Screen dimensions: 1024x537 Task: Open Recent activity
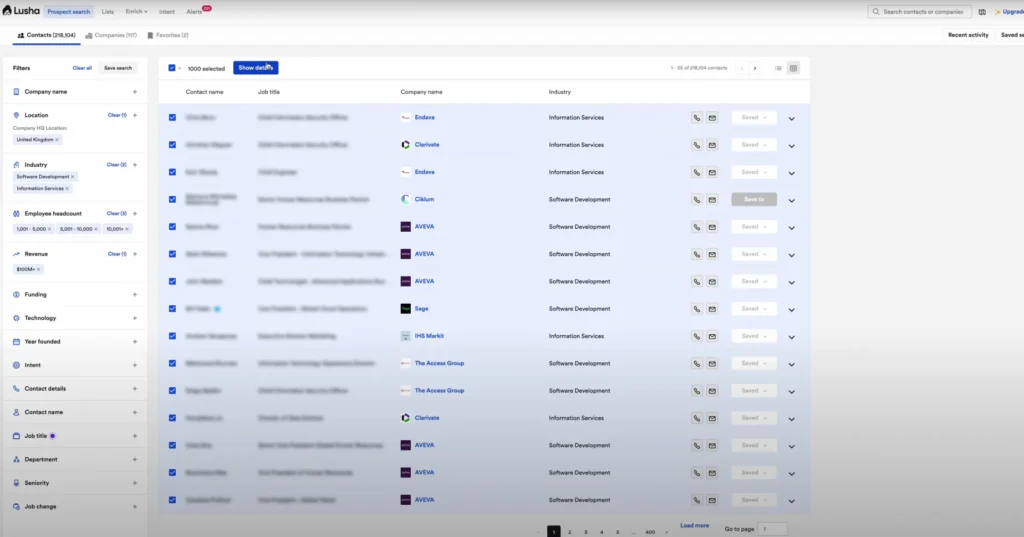coord(968,35)
